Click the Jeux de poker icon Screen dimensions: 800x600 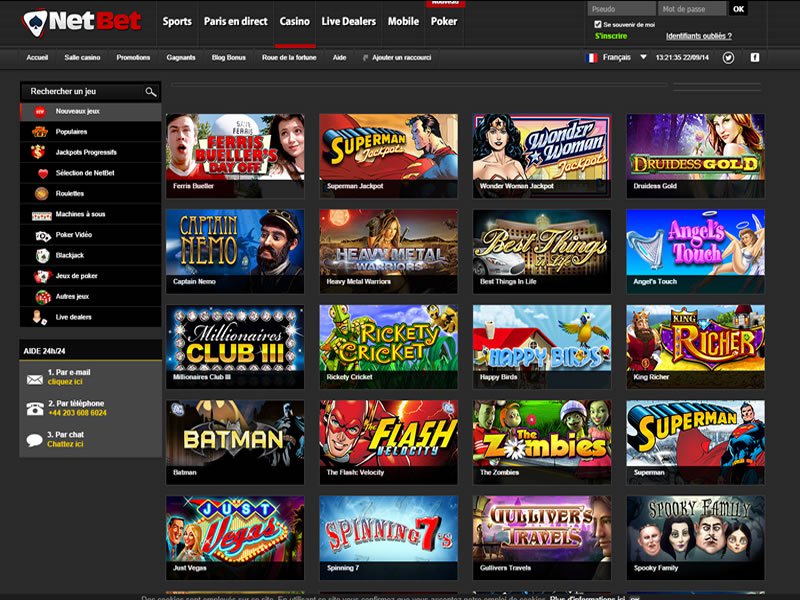click(x=42, y=277)
